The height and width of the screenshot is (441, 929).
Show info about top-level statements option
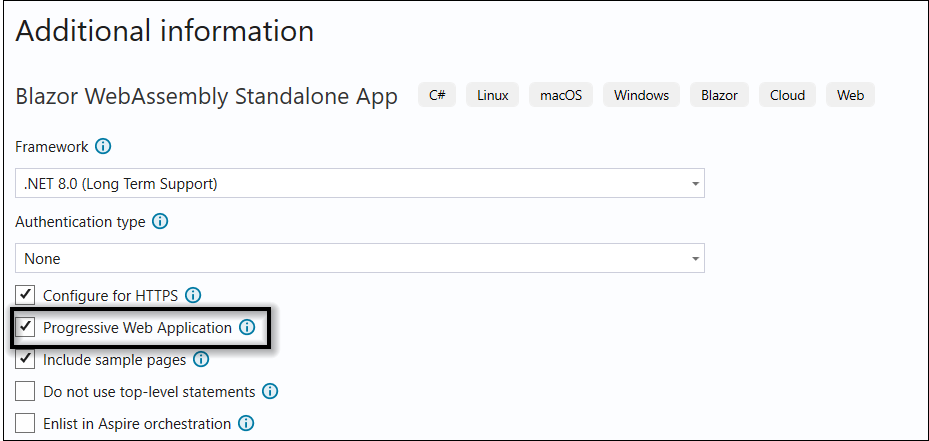270,391
